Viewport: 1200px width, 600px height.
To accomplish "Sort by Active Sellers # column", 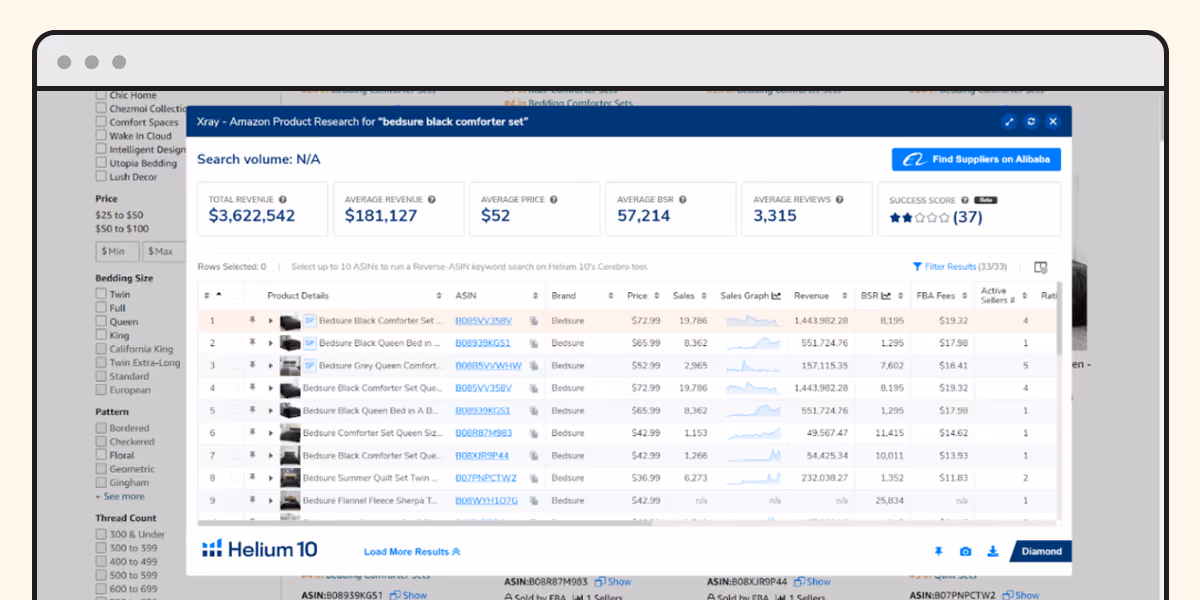I will pos(1025,296).
